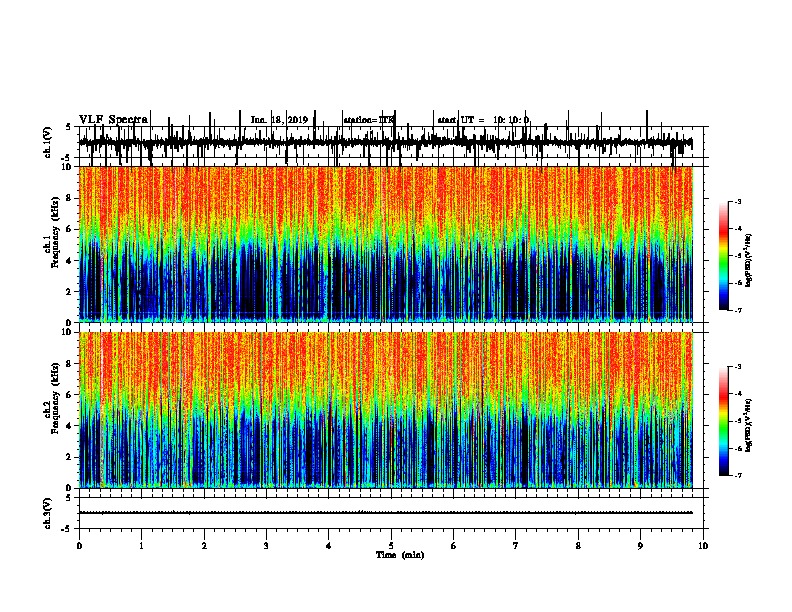Click the "-7" label on ch.1 color bar
This screenshot has width=792, height=612.
(x=737, y=310)
